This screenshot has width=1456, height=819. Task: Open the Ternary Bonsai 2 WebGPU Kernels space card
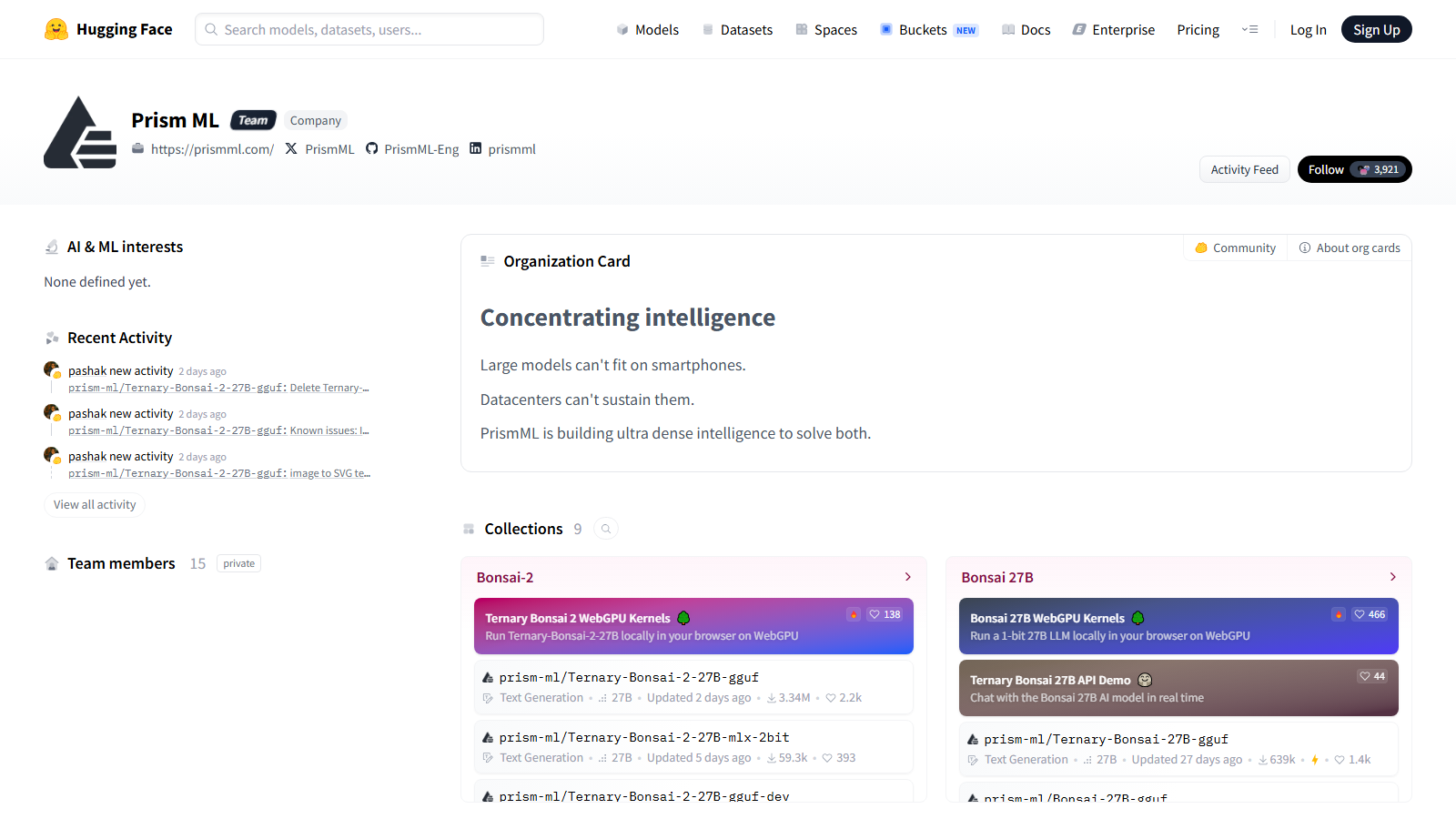click(693, 626)
